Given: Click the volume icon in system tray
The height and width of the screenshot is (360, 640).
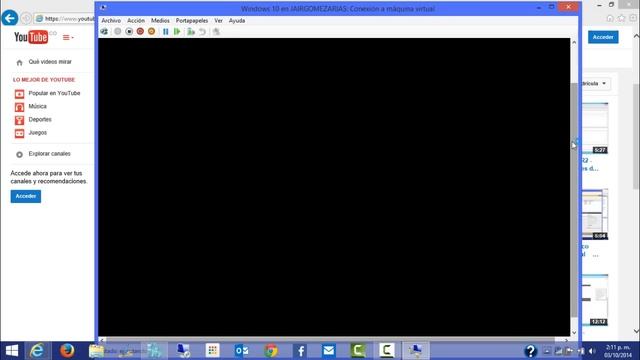Looking at the screenshot, I should coord(592,351).
